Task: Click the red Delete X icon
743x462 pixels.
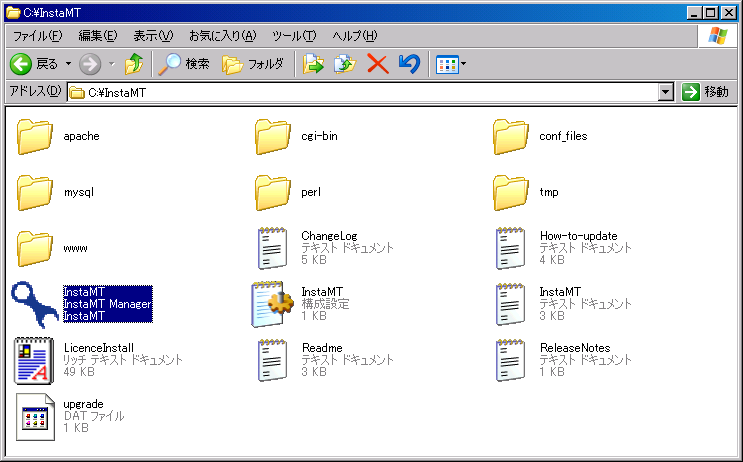Action: tap(378, 64)
